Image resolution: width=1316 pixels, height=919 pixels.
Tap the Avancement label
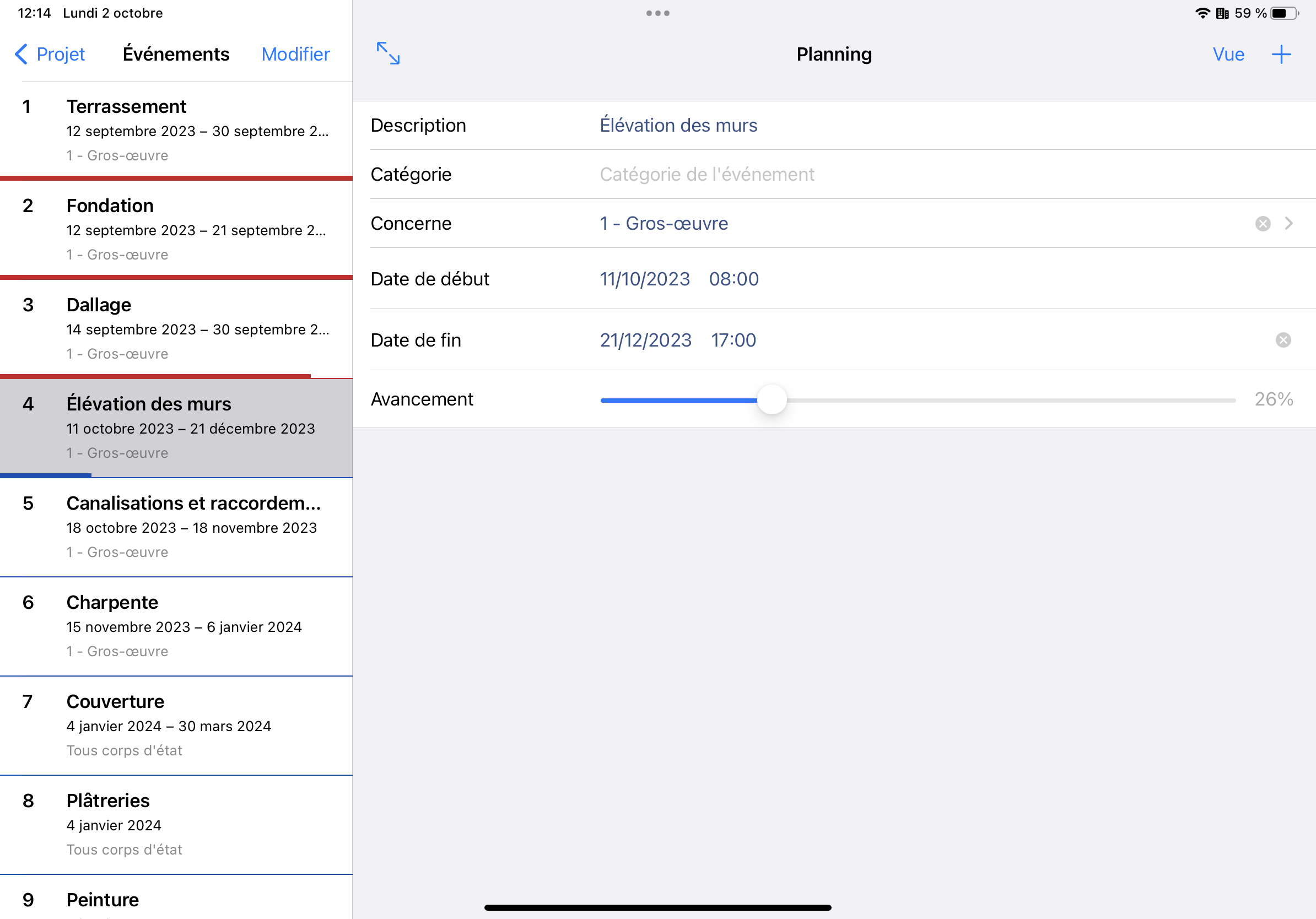tap(422, 399)
